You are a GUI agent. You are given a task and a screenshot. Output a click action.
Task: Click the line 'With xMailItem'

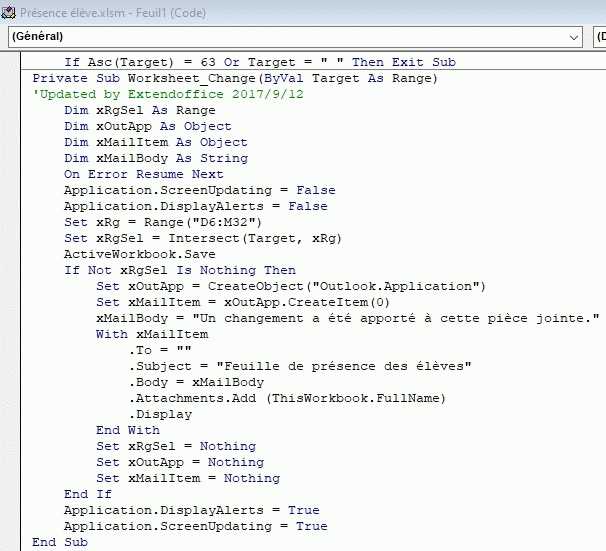point(152,334)
